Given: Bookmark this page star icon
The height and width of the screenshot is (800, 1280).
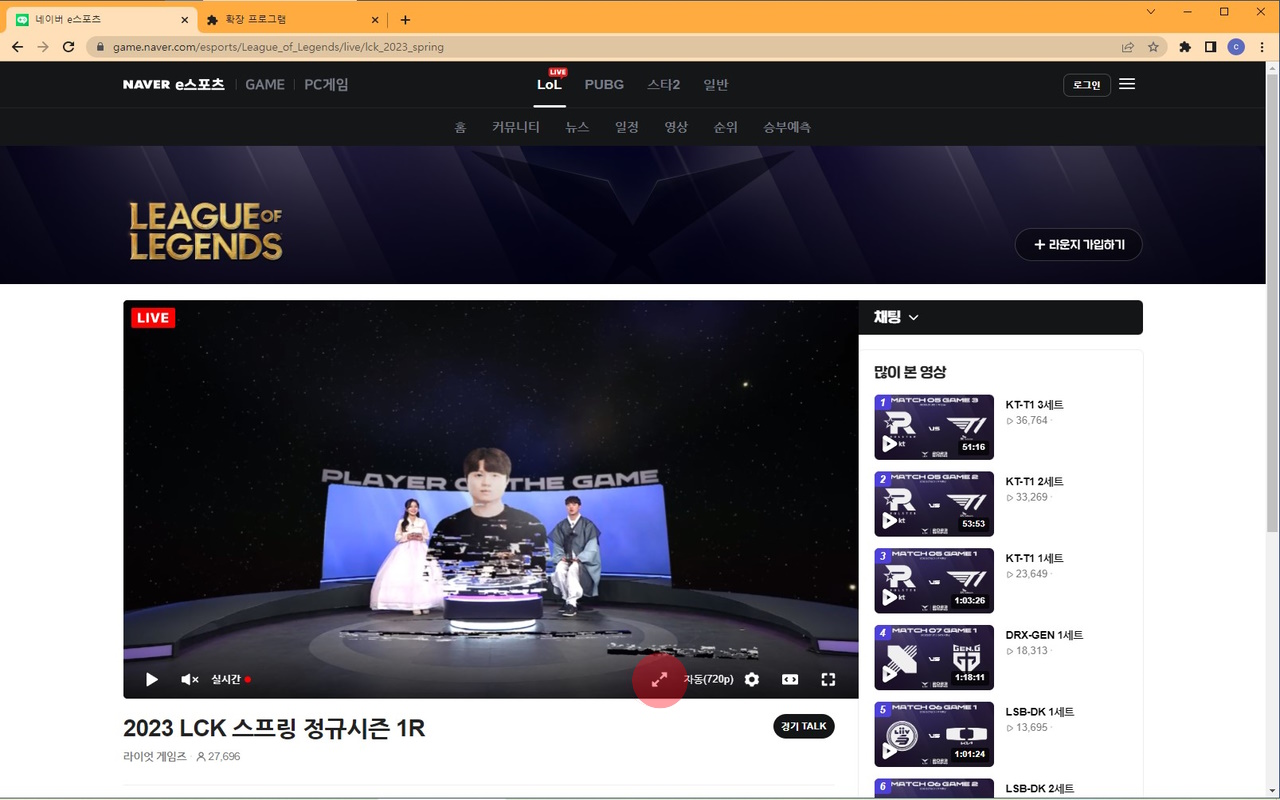Looking at the screenshot, I should pyautogui.click(x=1153, y=47).
